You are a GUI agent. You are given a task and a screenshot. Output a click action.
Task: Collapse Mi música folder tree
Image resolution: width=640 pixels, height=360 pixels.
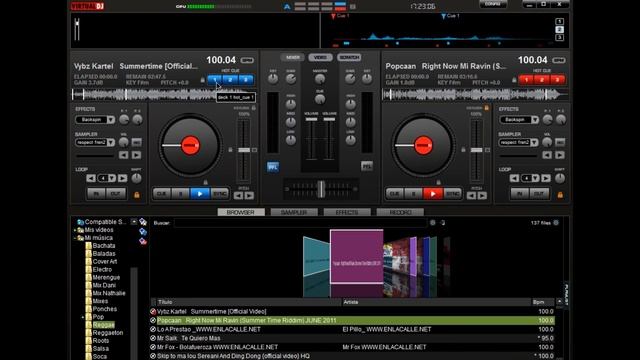(75, 238)
